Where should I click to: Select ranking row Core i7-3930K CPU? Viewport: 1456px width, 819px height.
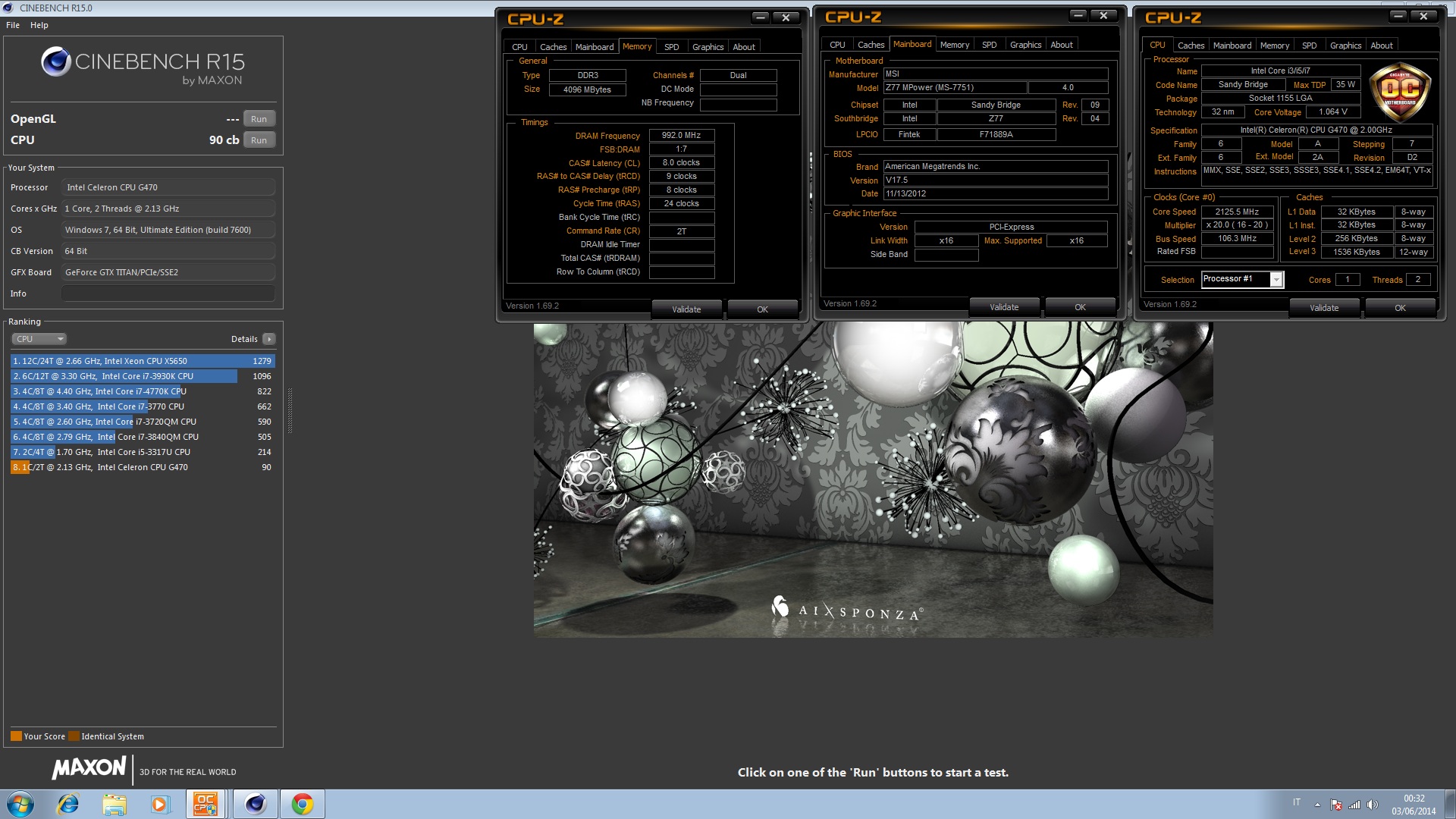(143, 376)
